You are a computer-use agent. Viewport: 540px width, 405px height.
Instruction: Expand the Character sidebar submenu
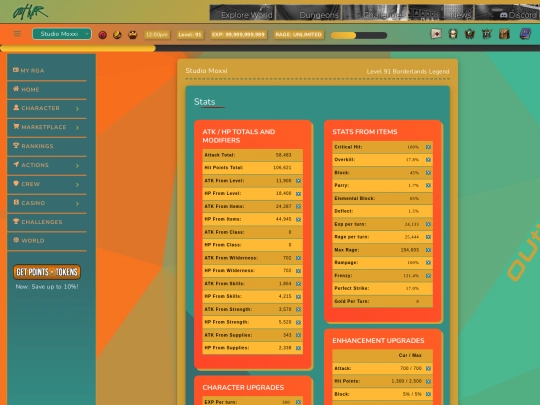pyautogui.click(x=77, y=108)
